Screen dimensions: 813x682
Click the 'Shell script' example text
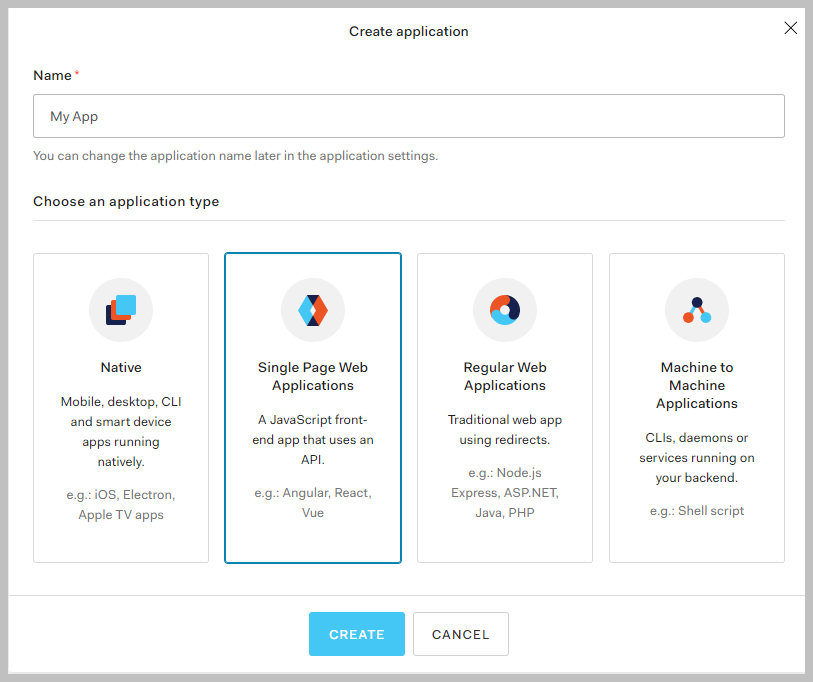click(x=697, y=511)
